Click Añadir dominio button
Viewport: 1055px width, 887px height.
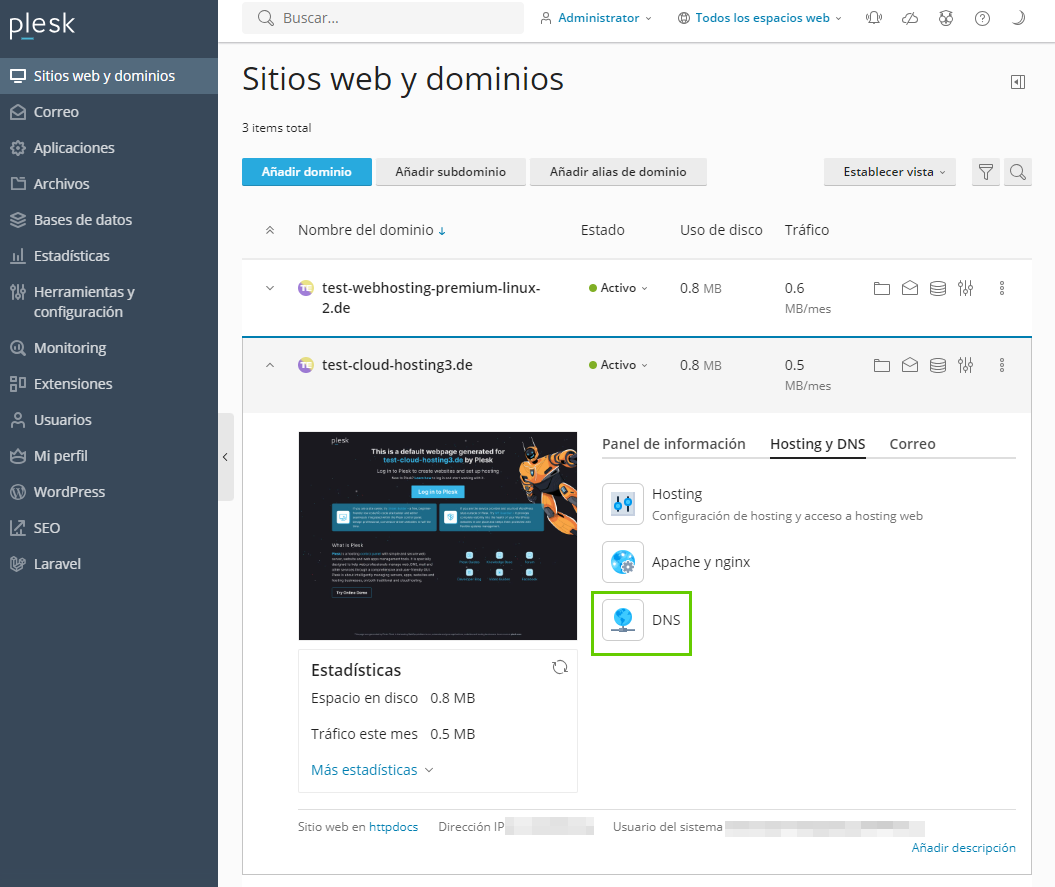(307, 172)
